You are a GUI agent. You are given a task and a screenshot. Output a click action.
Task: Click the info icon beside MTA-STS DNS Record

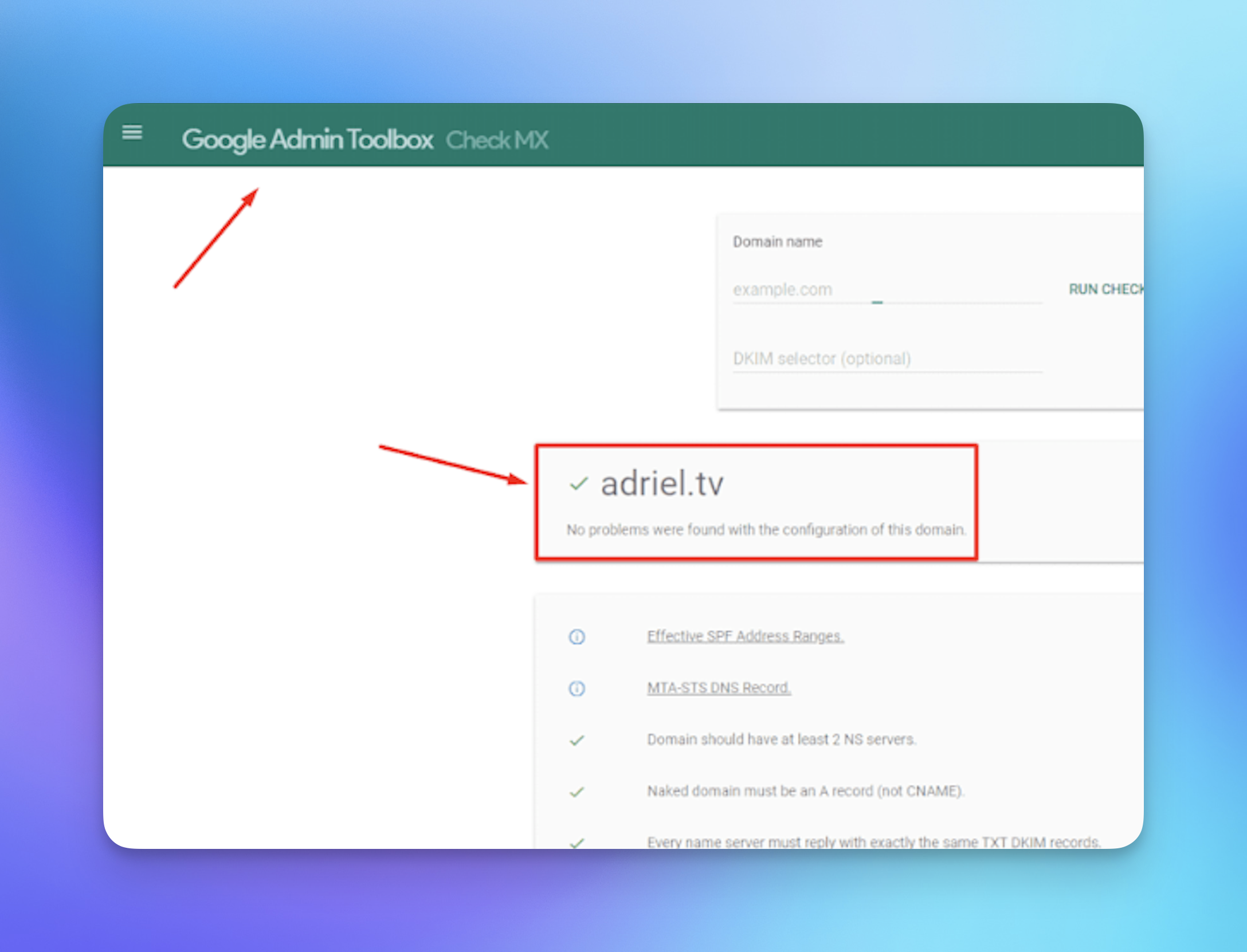click(577, 688)
